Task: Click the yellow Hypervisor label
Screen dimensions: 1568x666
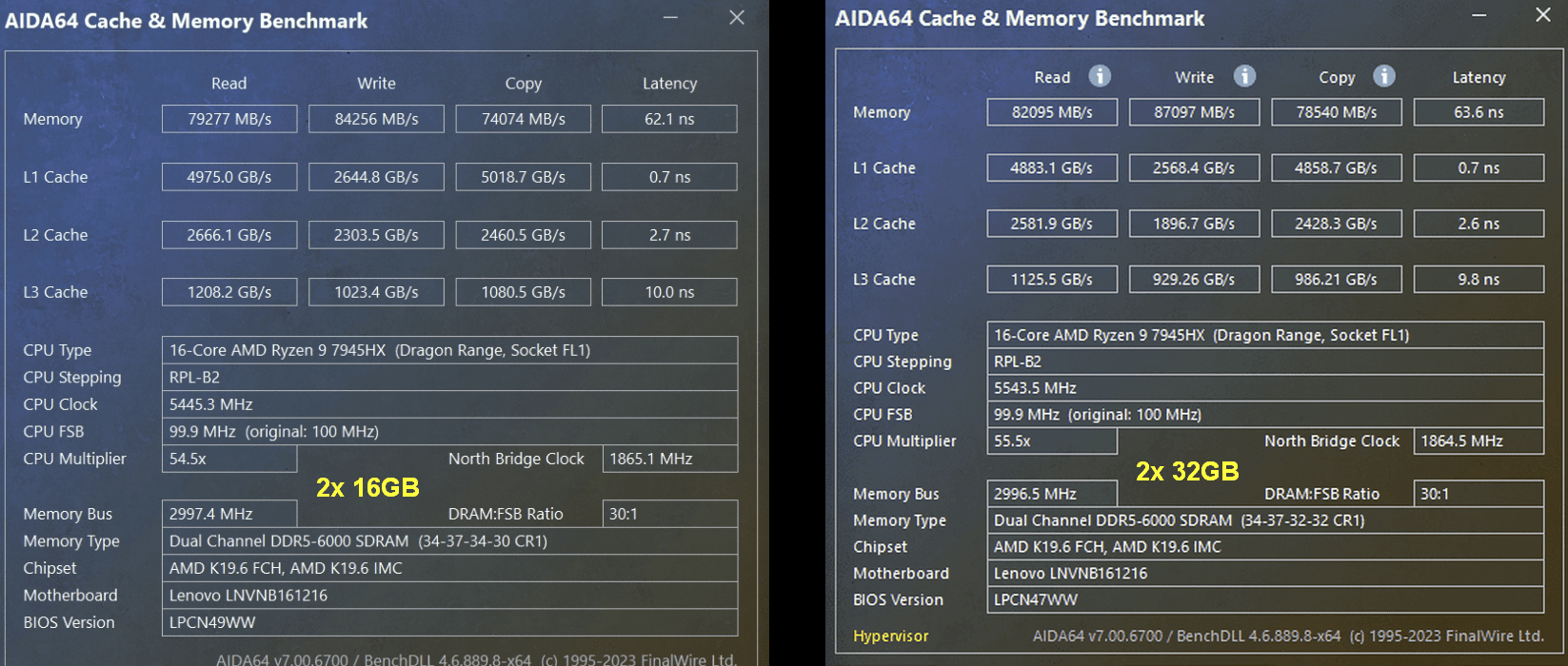Action: pos(890,637)
